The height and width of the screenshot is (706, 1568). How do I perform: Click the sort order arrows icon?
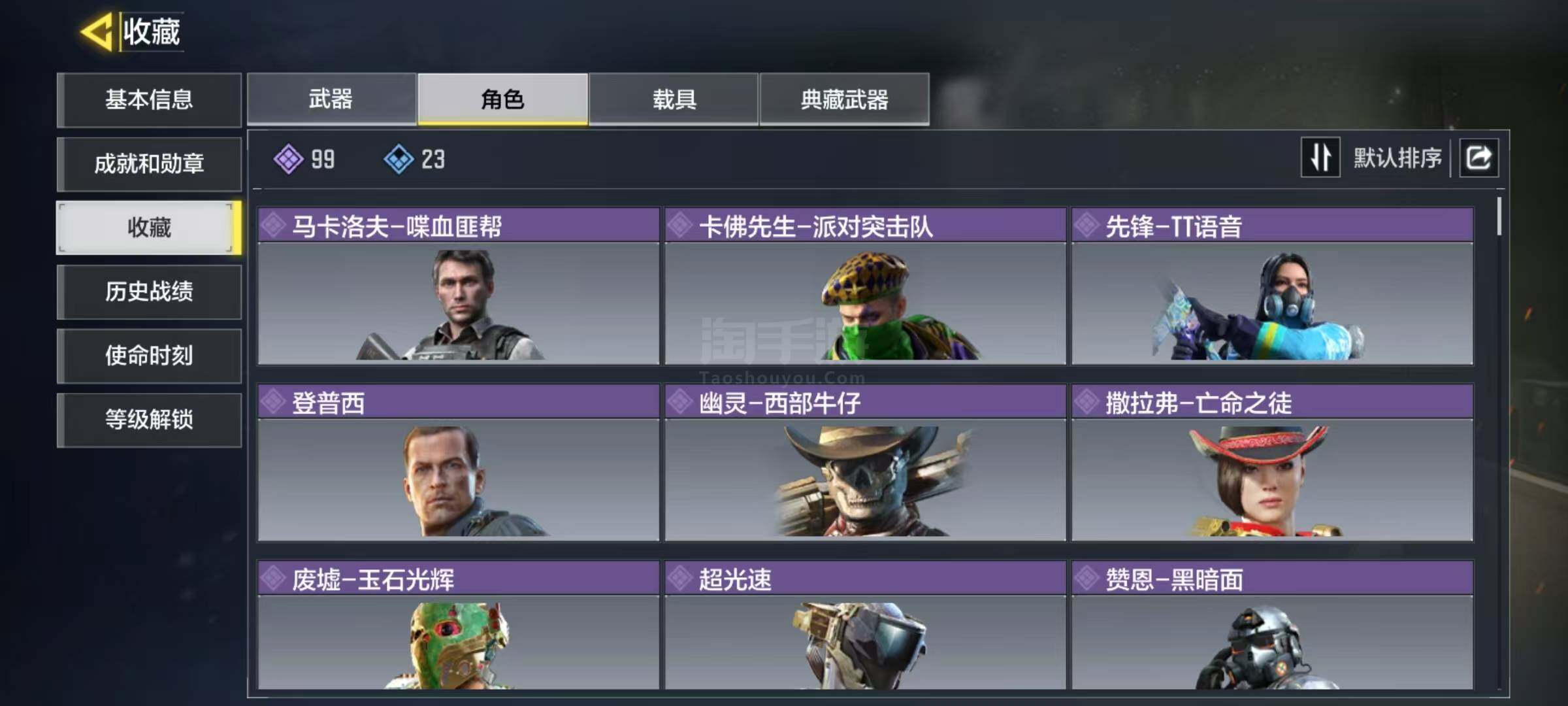tap(1320, 158)
